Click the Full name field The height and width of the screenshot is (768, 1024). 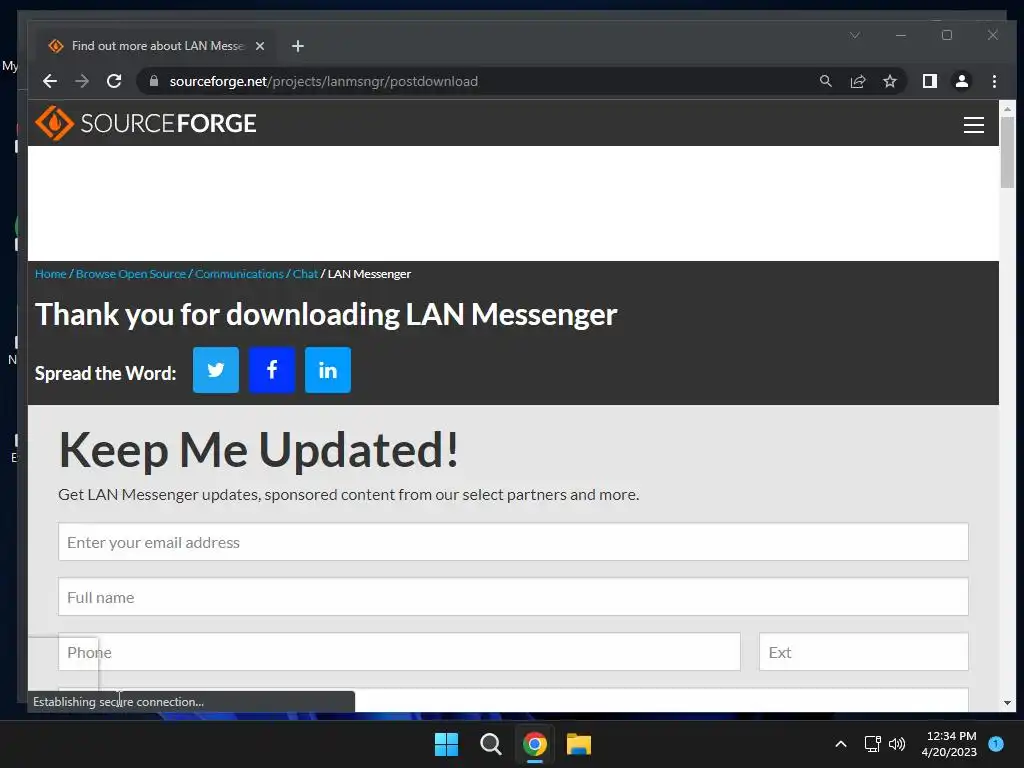513,597
